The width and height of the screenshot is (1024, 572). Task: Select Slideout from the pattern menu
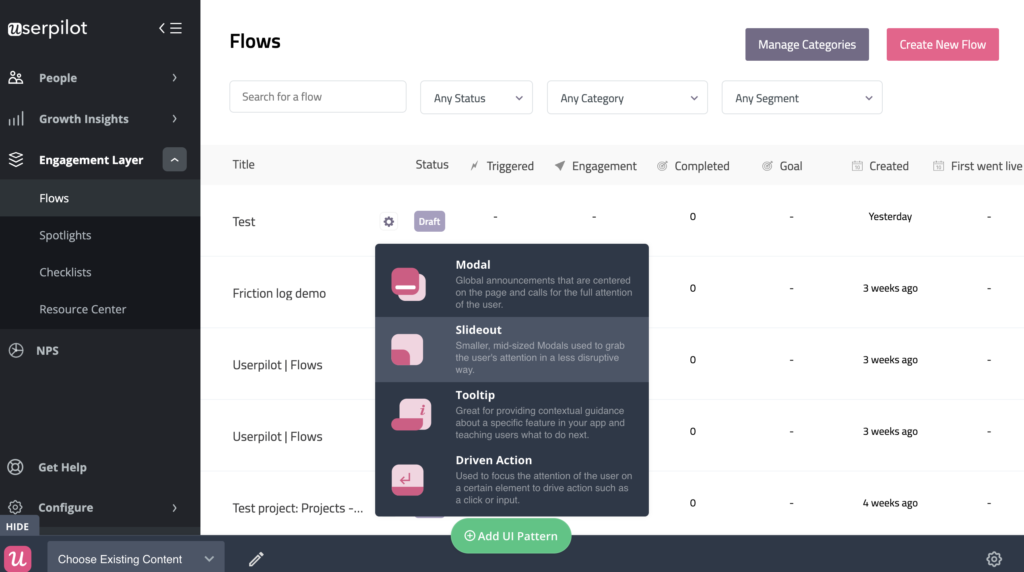point(512,349)
